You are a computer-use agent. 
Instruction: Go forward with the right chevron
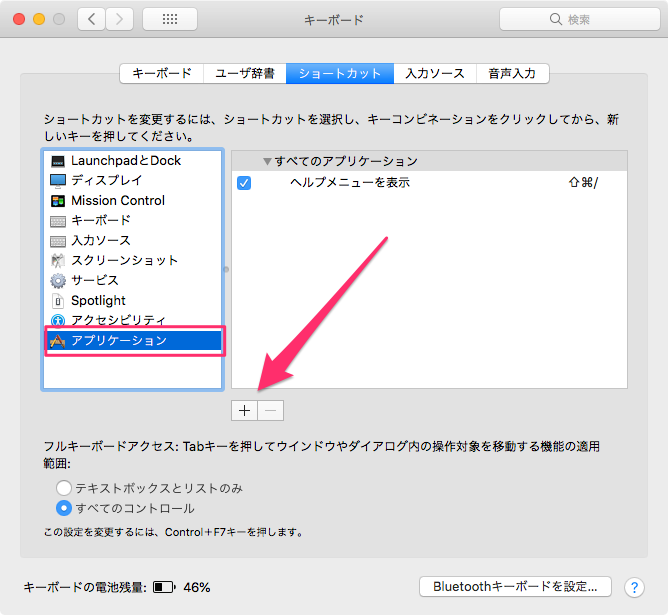(x=119, y=19)
